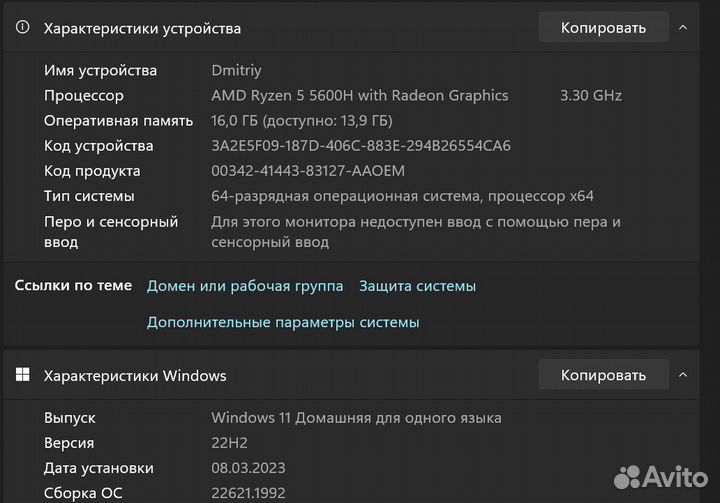Screen dimensions: 720x503
Task: Click the version value 22H2
Action: tap(230, 443)
